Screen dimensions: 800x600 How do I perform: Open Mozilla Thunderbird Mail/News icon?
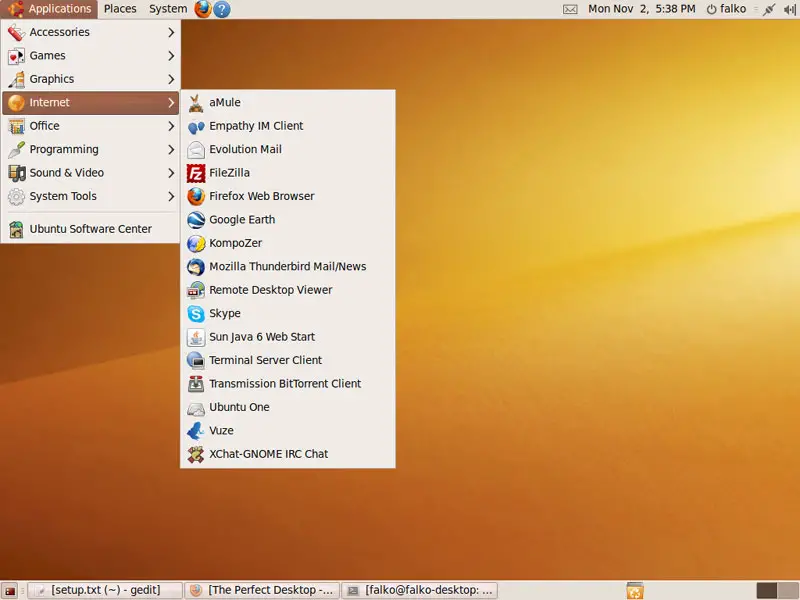pos(196,267)
